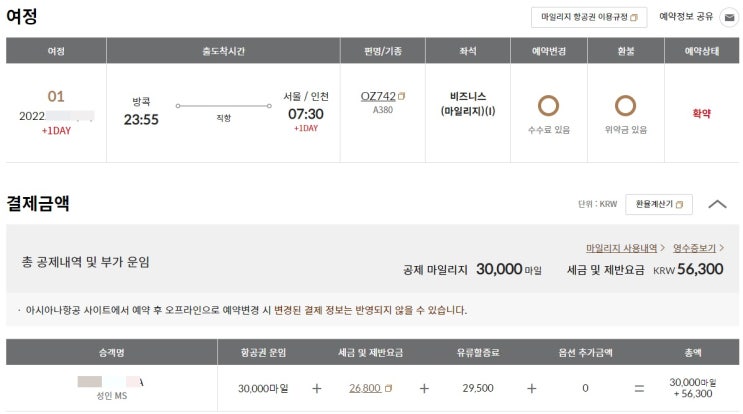Collapse the 결제금액 section with chevron

(x=717, y=204)
